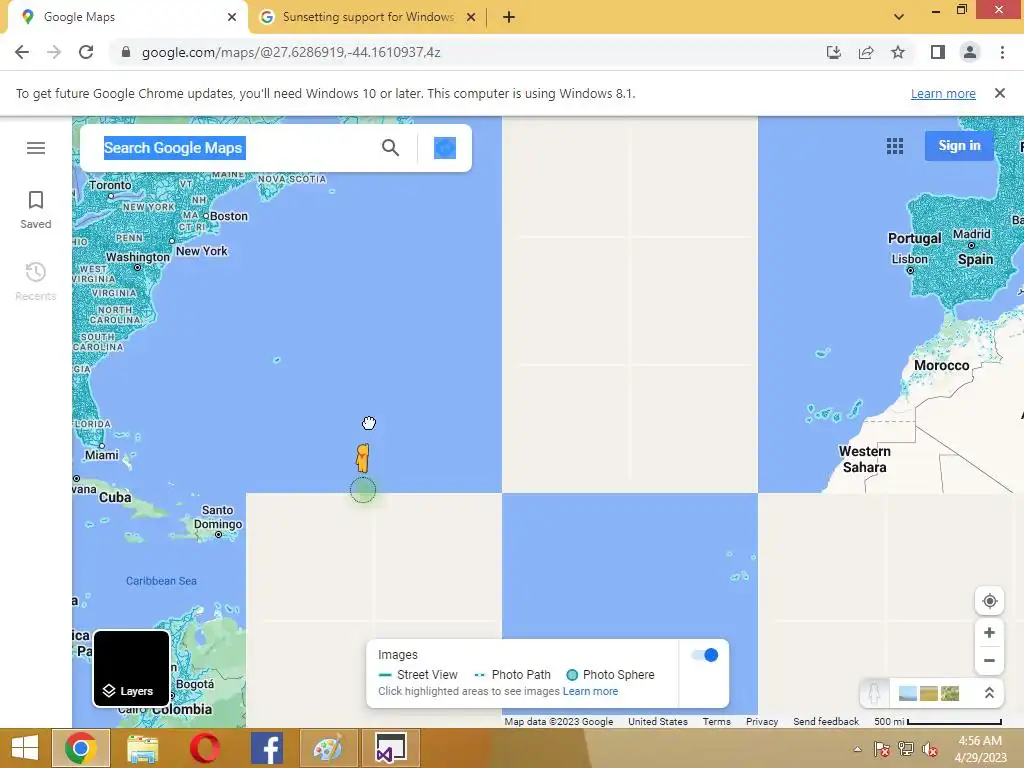Click the muted volume tray icon
This screenshot has height=768, width=1024.
pyautogui.click(x=929, y=749)
